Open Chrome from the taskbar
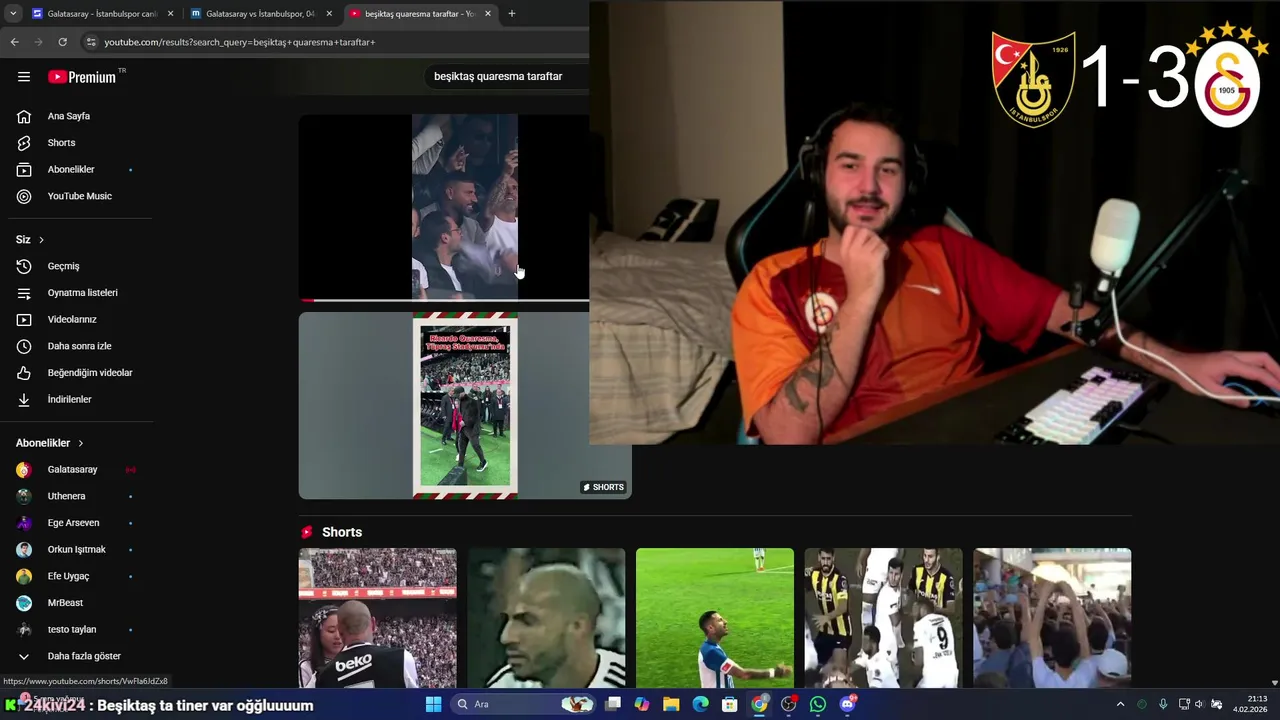Screen dimensions: 1280x720 click(x=760, y=704)
